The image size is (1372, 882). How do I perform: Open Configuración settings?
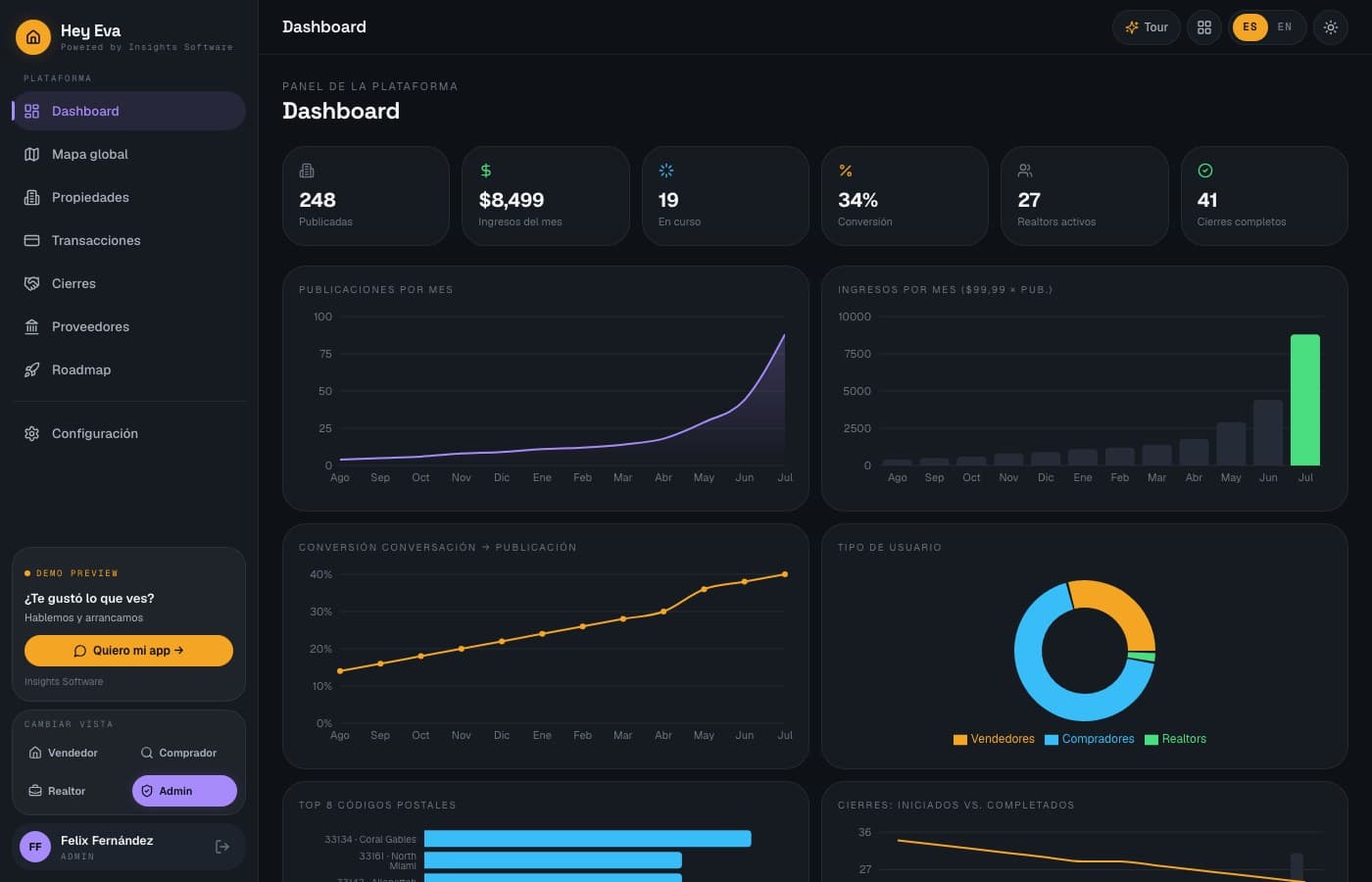128,433
